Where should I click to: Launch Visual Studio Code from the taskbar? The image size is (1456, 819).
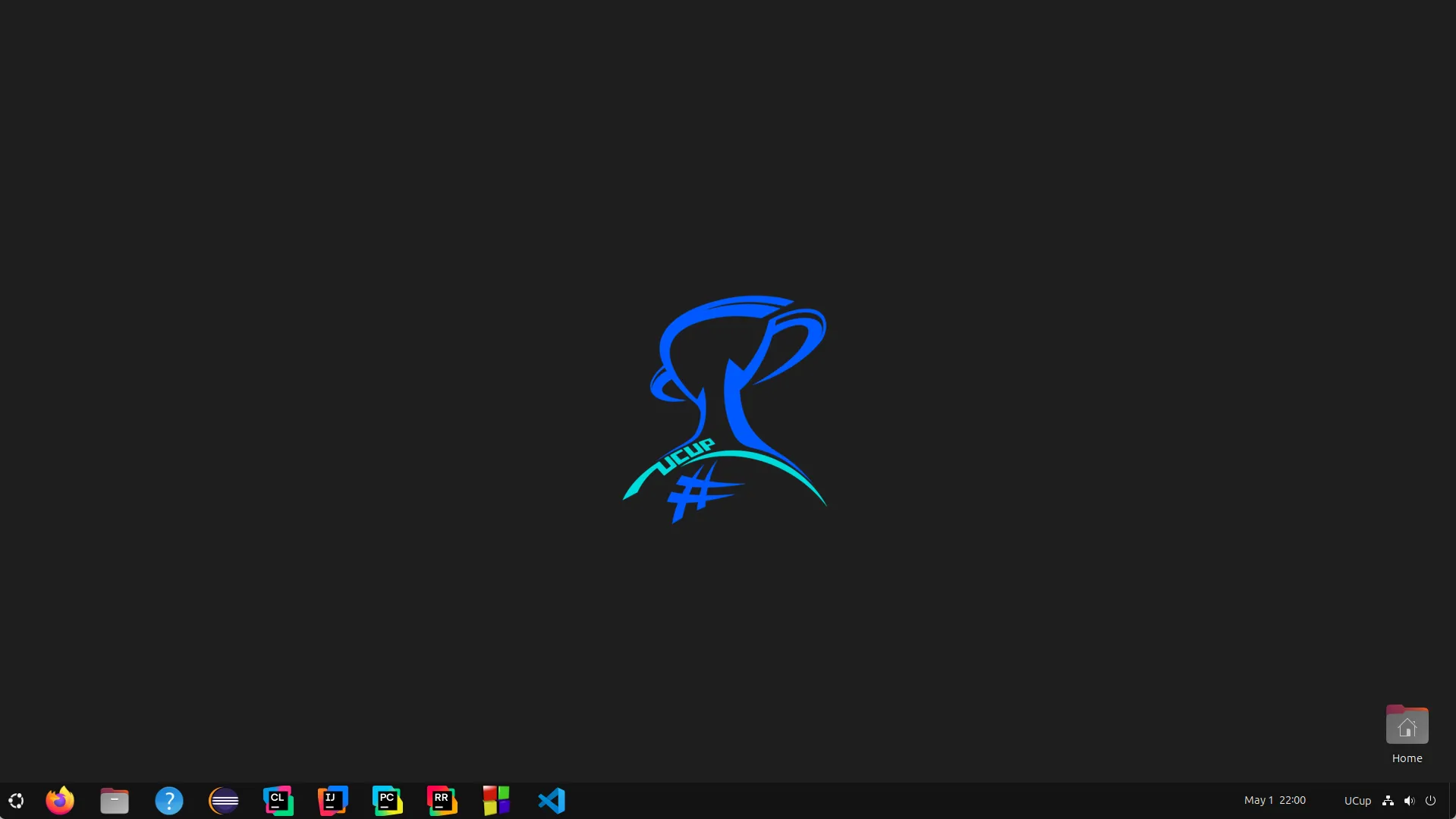pyautogui.click(x=552, y=801)
